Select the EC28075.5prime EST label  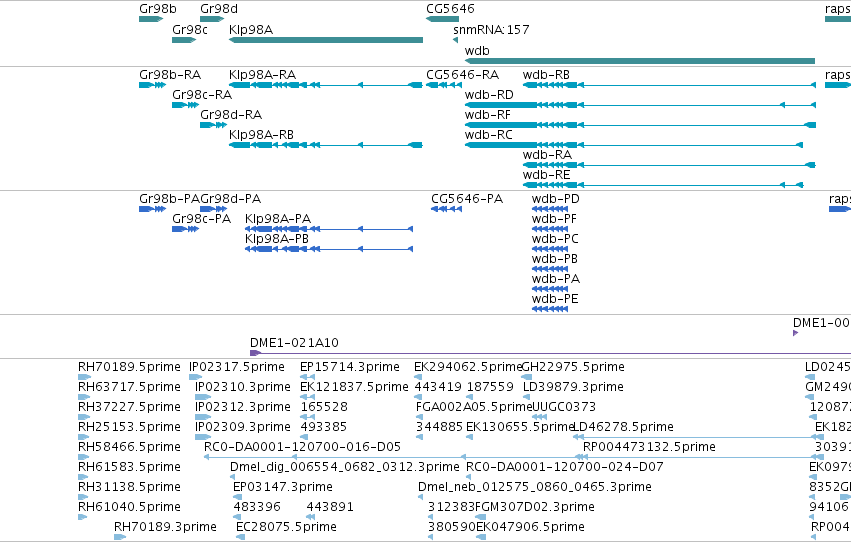[x=286, y=527]
